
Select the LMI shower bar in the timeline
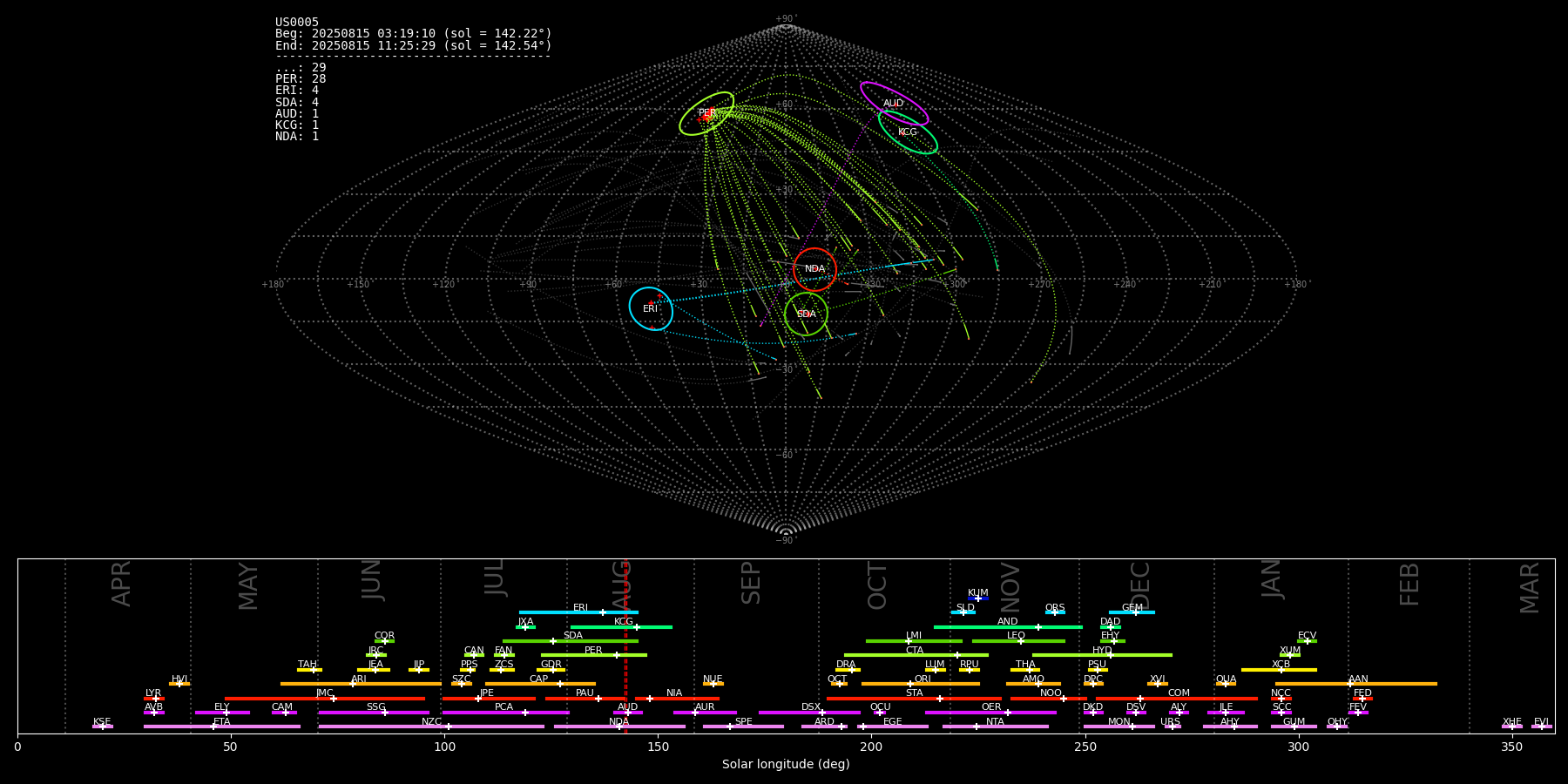(914, 641)
